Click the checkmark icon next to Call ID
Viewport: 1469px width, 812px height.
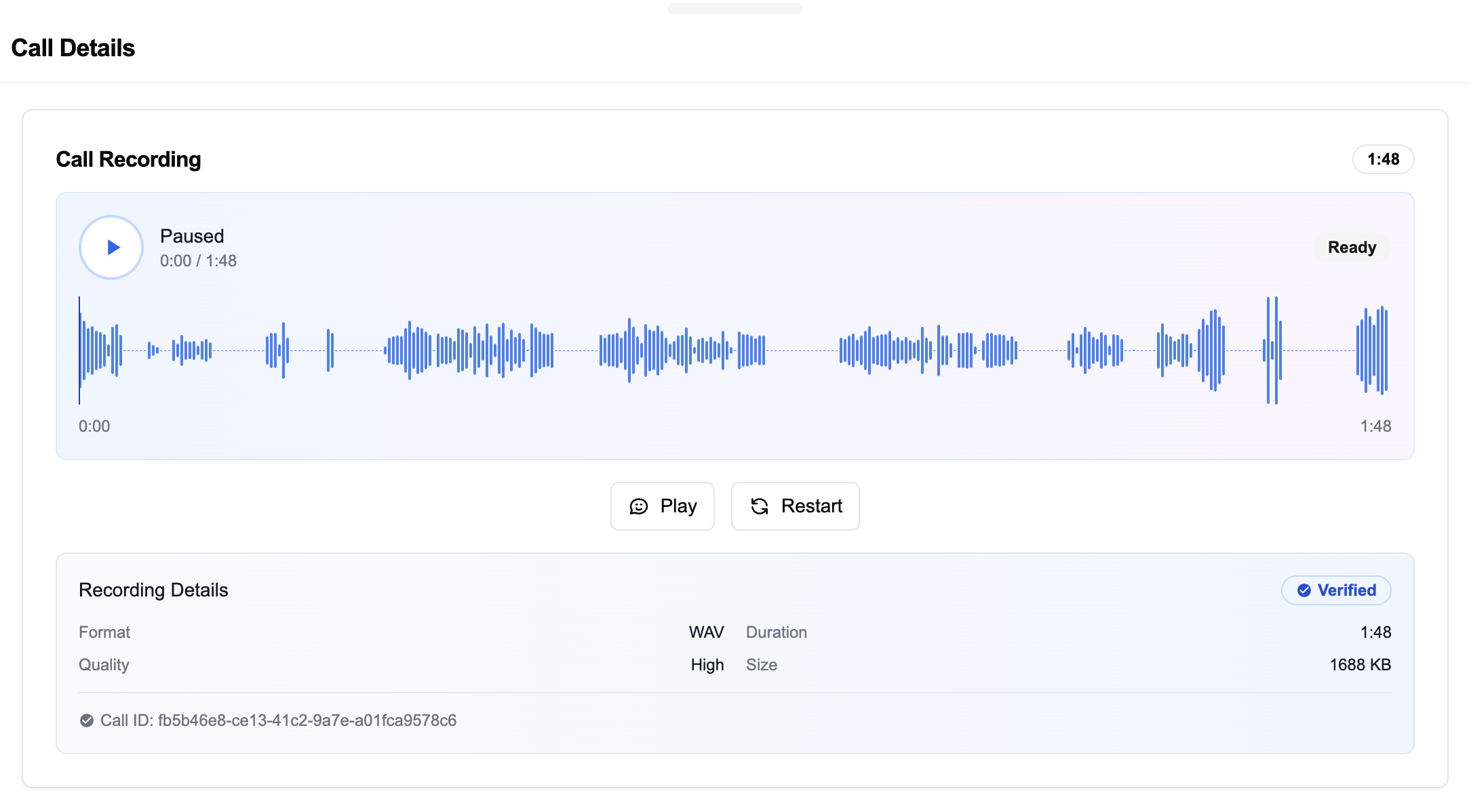tap(85, 720)
